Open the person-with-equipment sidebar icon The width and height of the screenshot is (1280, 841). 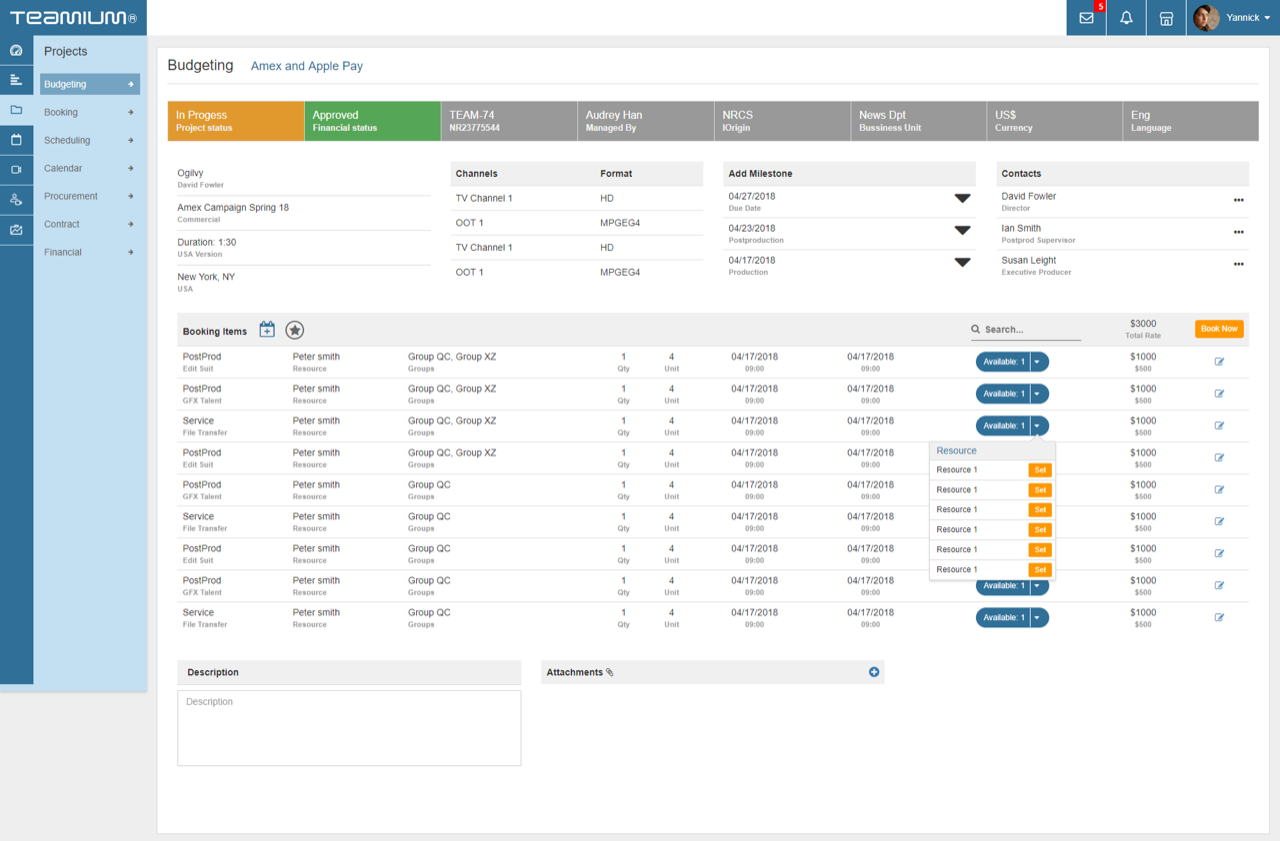coord(16,200)
